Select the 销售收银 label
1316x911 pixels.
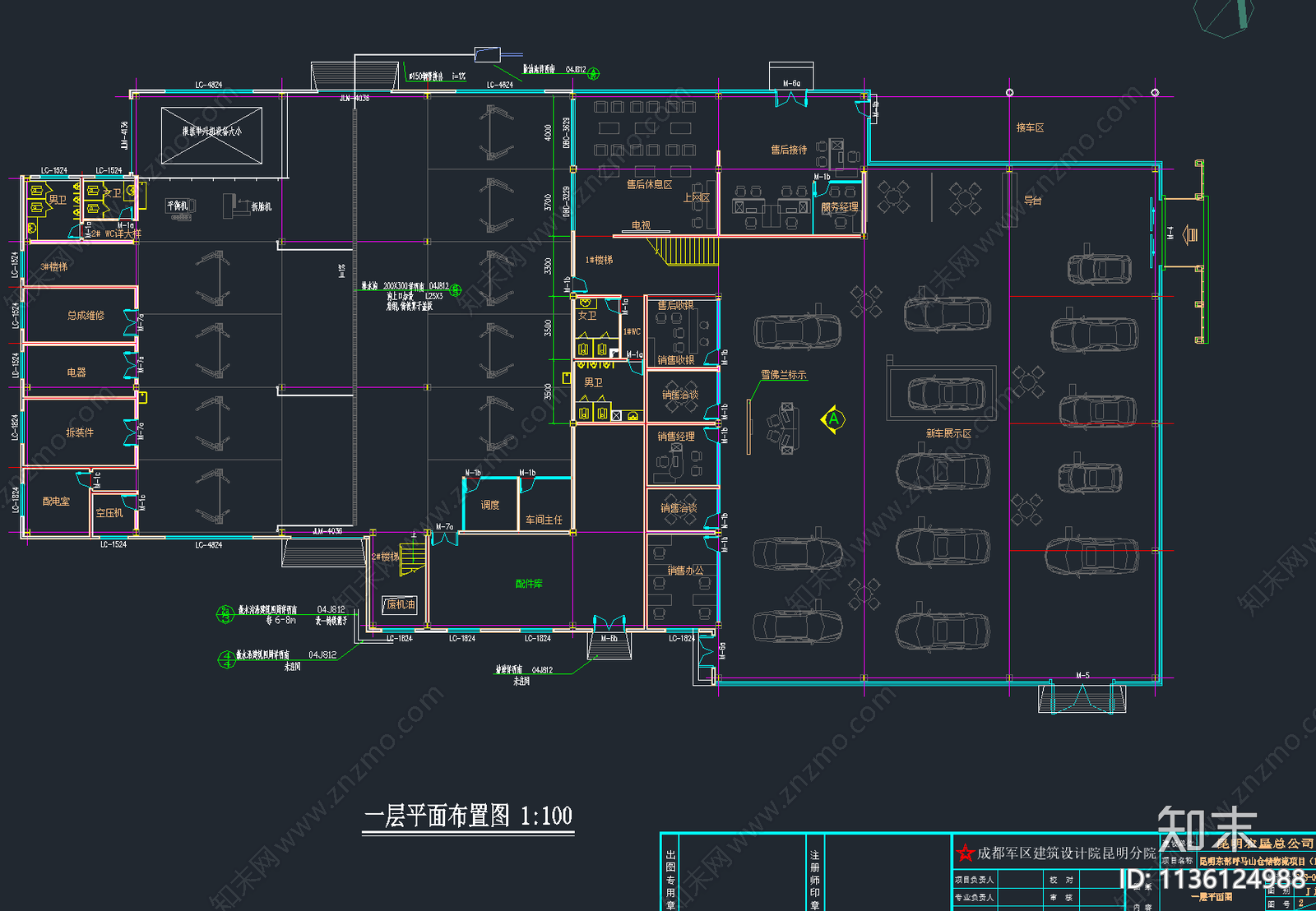(x=675, y=360)
